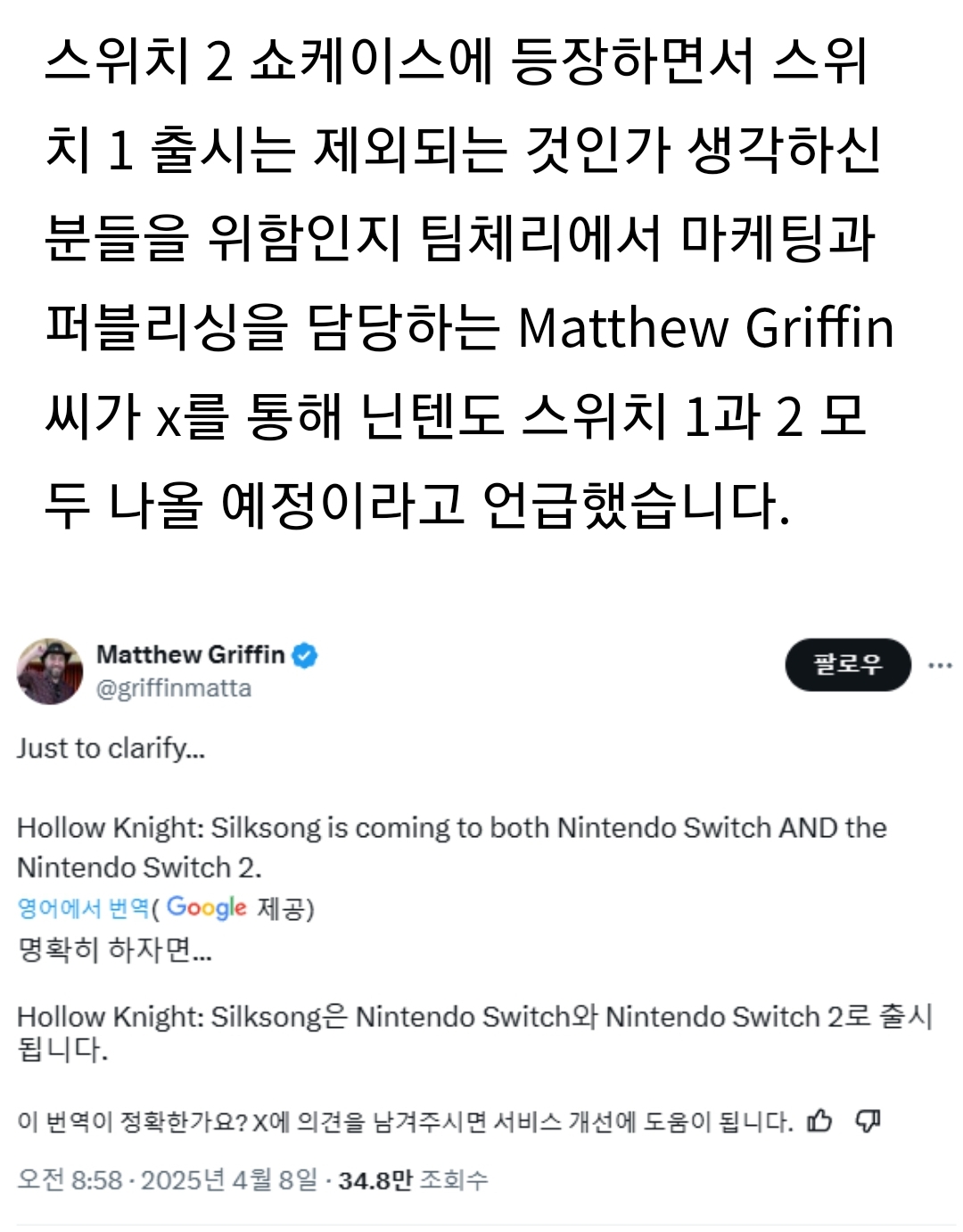Open Matthew Griffin's profile avatar
The image size is (963, 1232).
pos(50,671)
